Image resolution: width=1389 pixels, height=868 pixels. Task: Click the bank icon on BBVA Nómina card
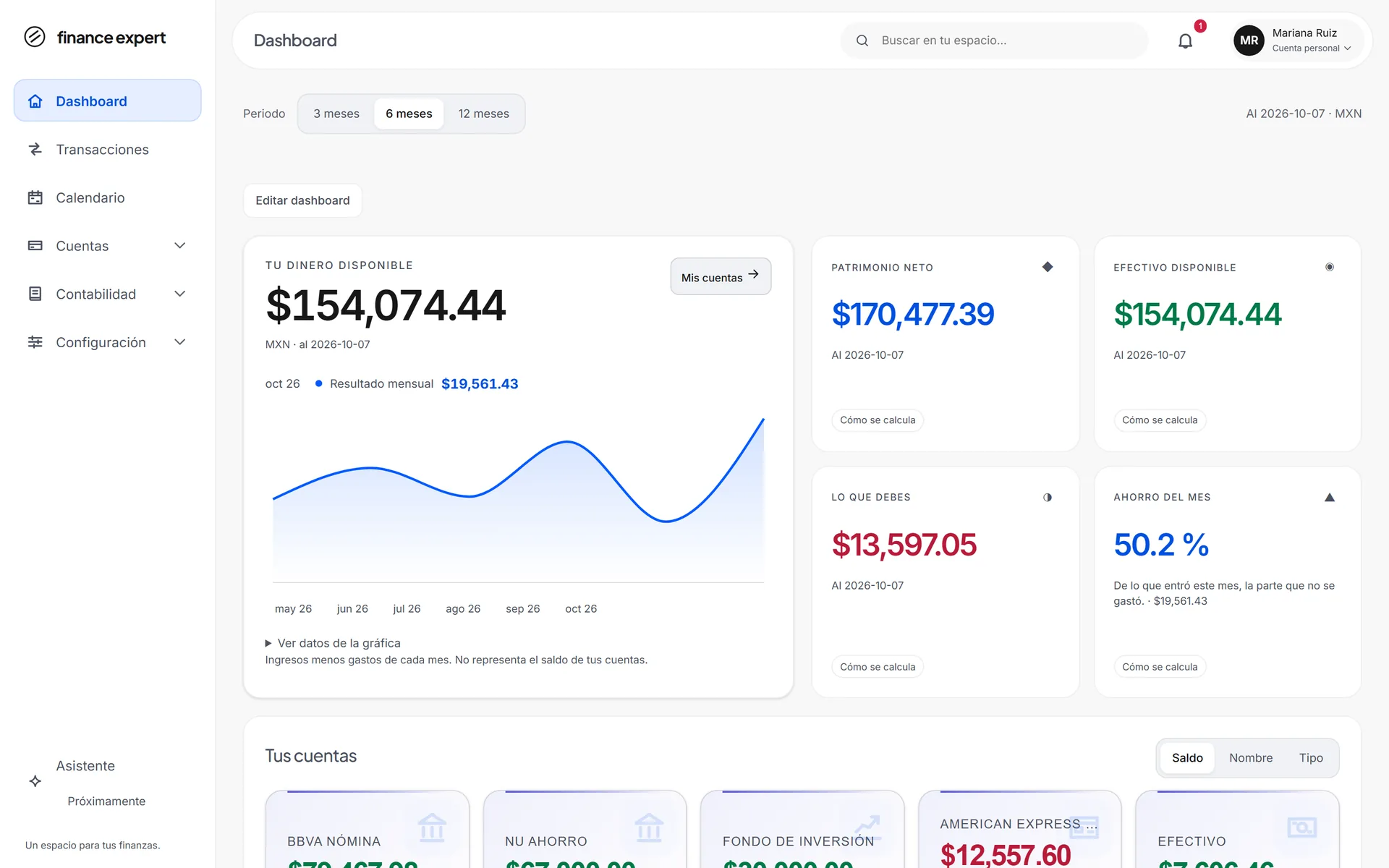432,827
